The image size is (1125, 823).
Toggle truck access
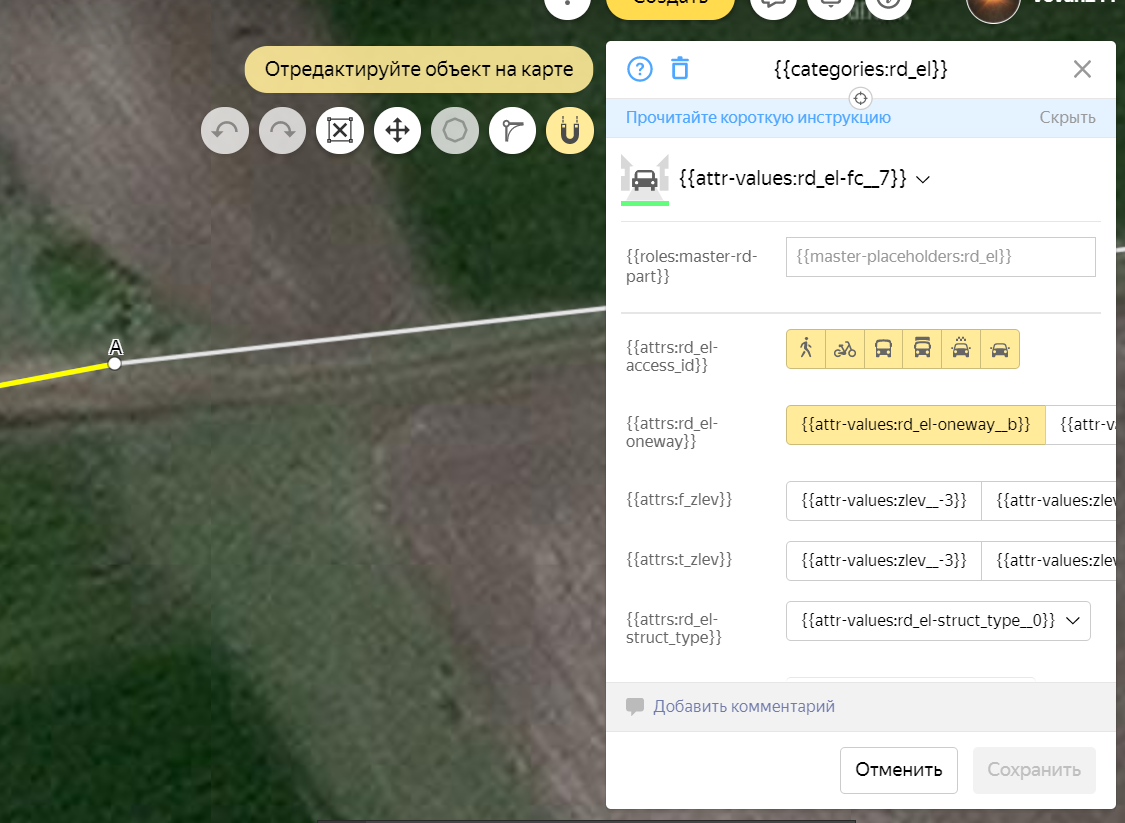923,349
